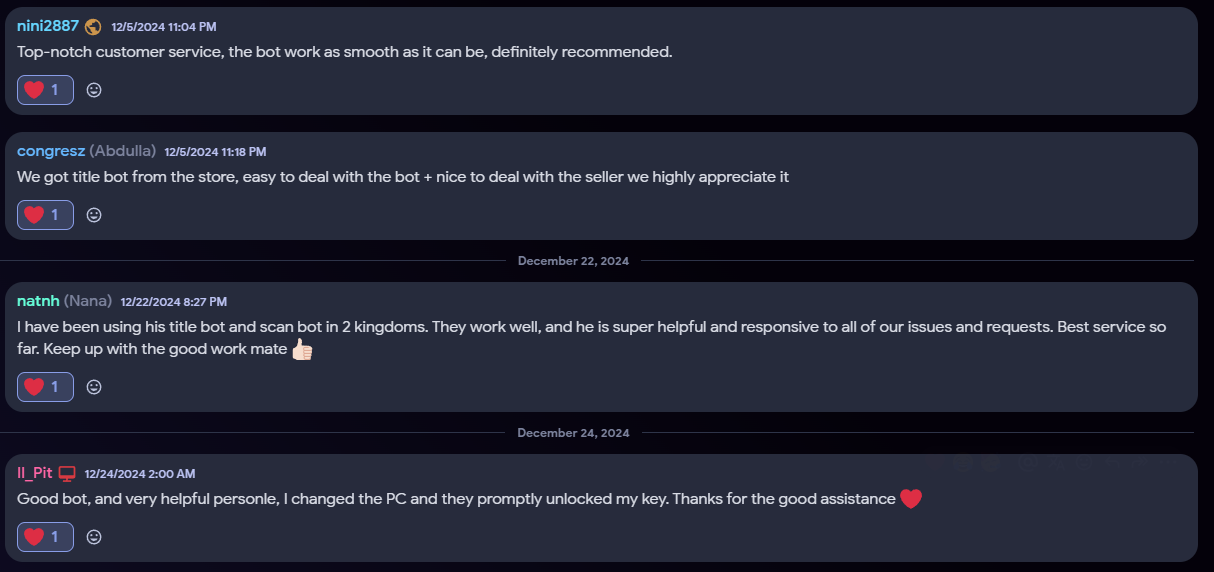
Task: Click the 12/5/2024 11:04 PM timestamp
Action: (x=163, y=27)
